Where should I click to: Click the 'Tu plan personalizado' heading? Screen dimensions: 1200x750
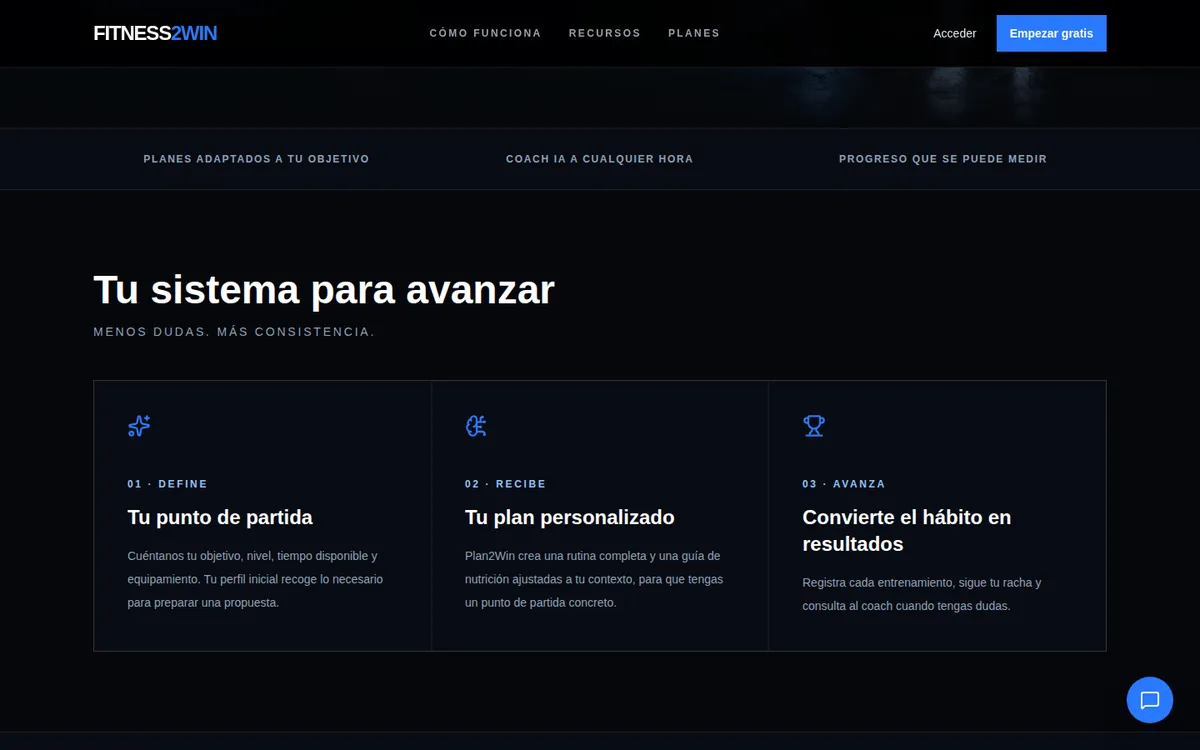click(x=570, y=517)
